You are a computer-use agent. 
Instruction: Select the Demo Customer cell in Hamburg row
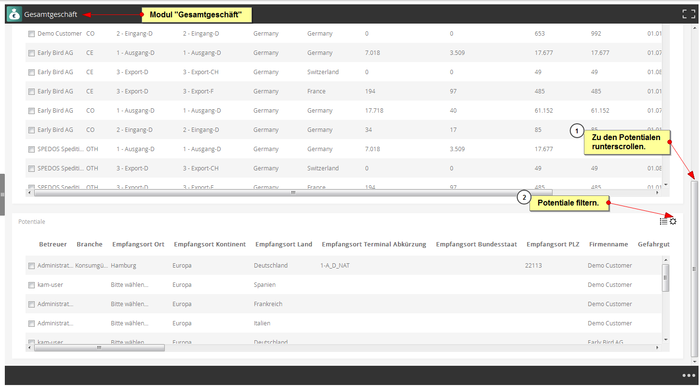click(x=610, y=265)
